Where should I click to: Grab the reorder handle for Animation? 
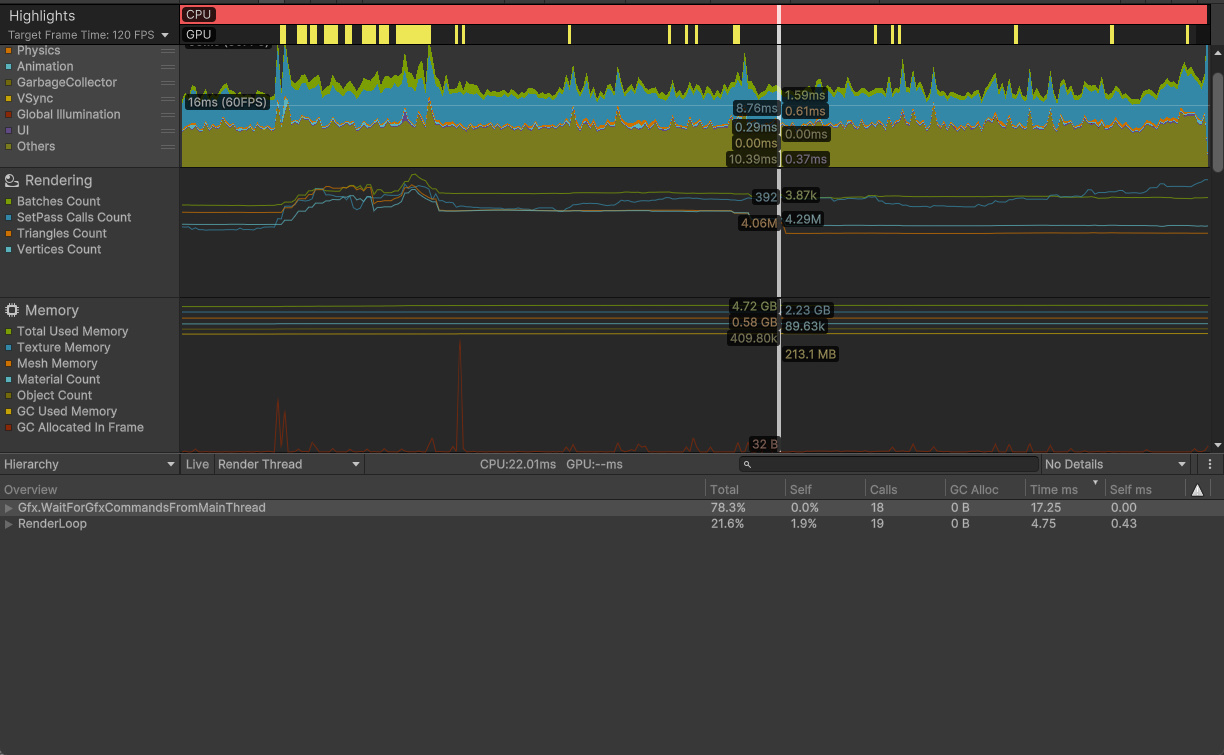(x=168, y=67)
